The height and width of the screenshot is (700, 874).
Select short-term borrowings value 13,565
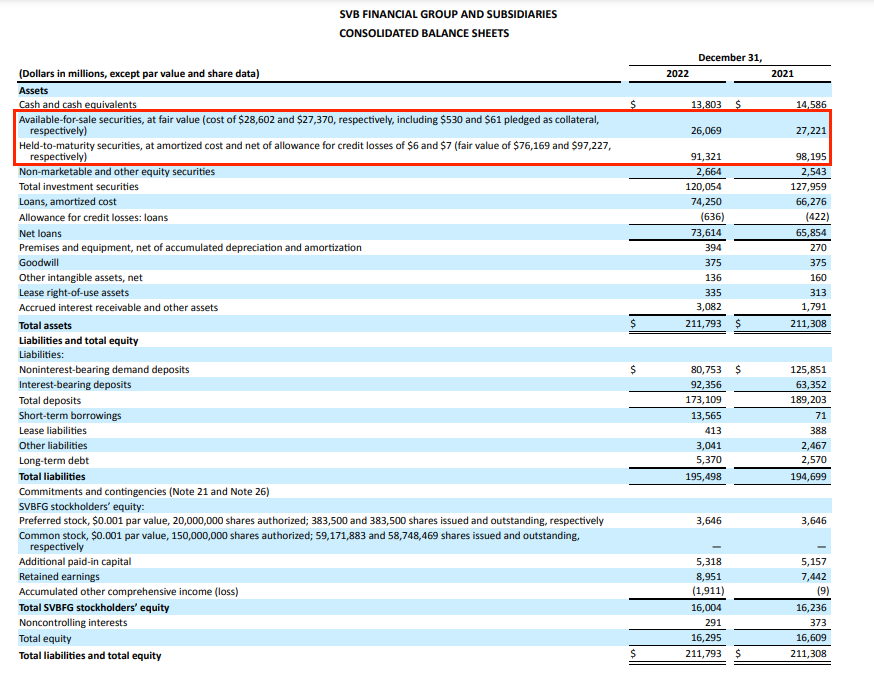click(706, 416)
